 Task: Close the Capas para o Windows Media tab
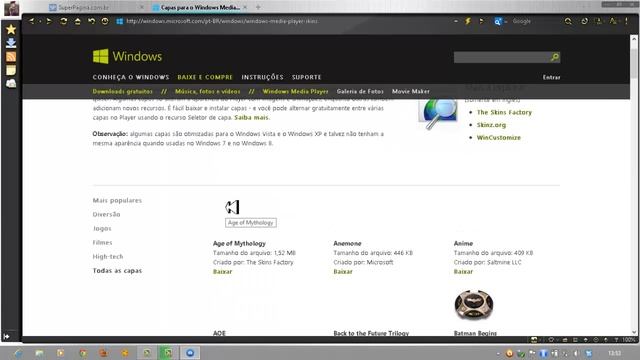point(245,7)
